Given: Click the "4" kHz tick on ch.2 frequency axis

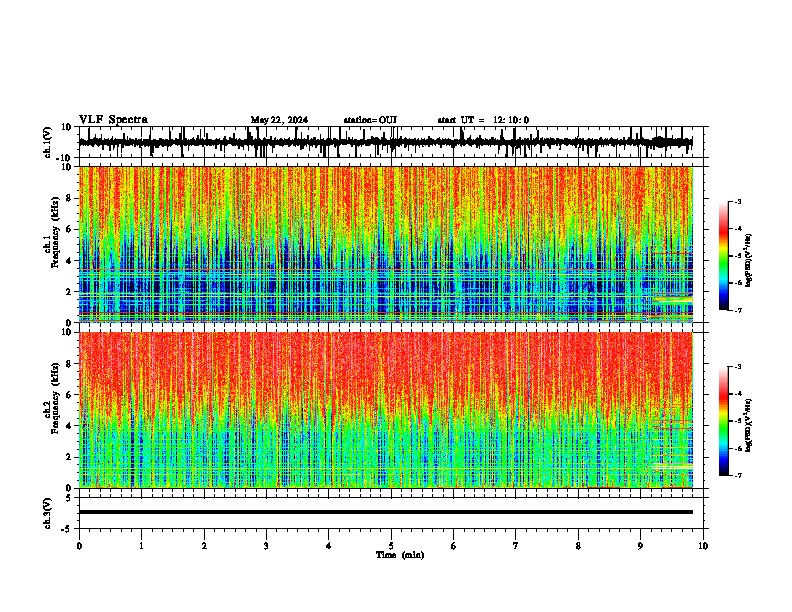Looking at the screenshot, I should pos(70,426).
